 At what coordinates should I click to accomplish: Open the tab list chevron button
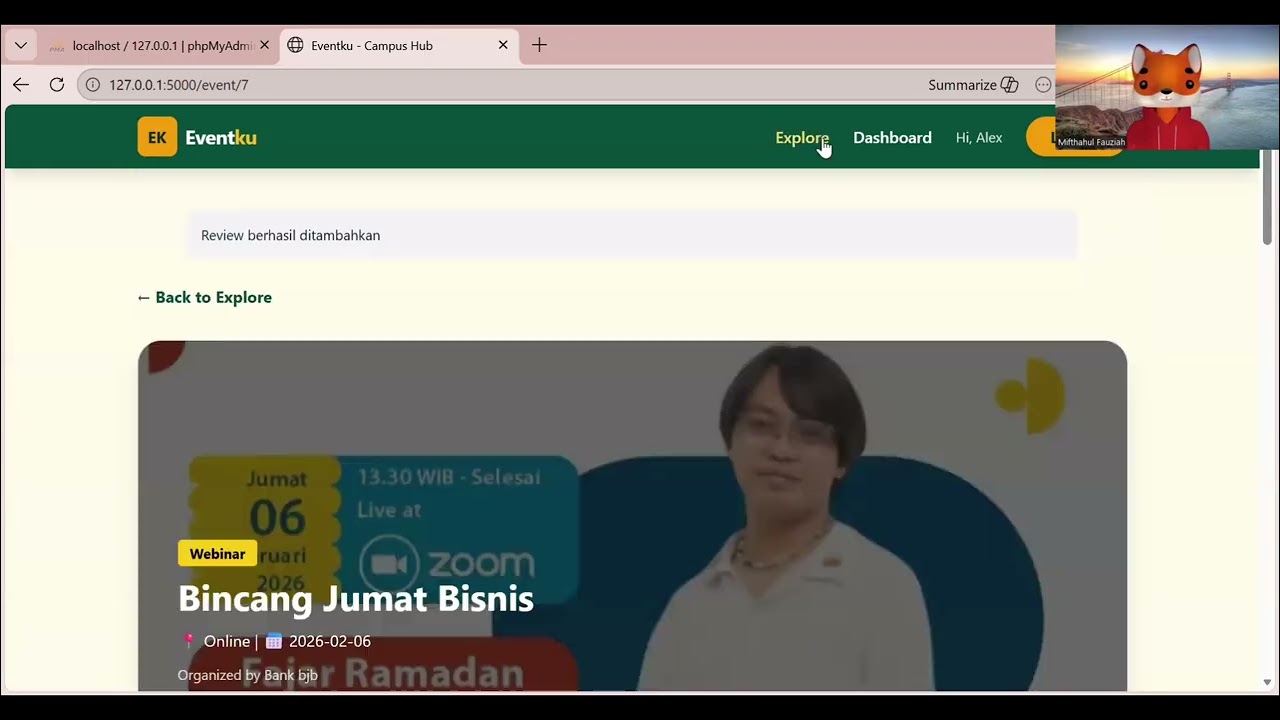(x=20, y=45)
